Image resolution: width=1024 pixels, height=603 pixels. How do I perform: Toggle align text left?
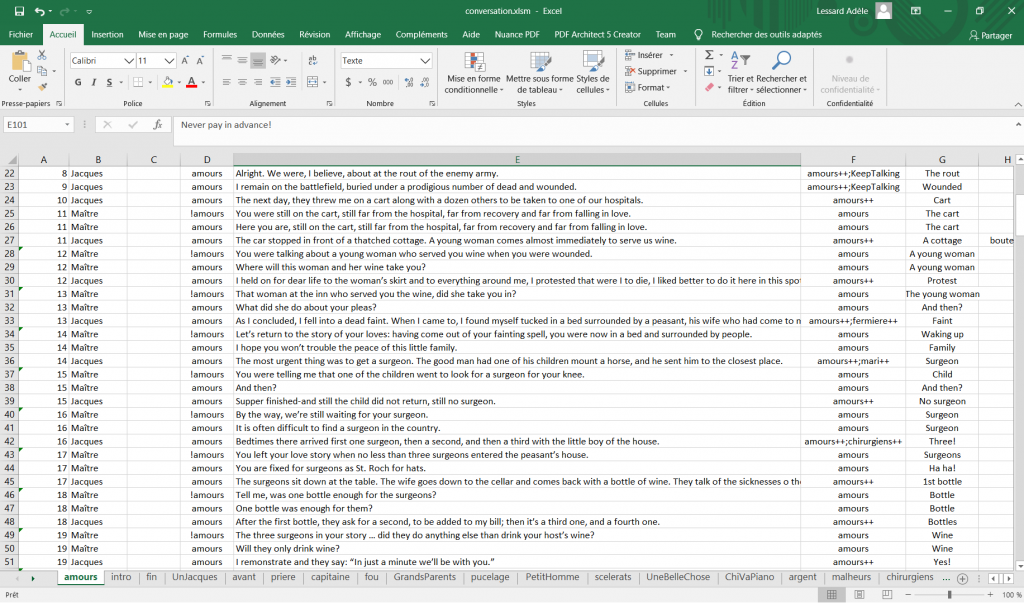pos(227,82)
